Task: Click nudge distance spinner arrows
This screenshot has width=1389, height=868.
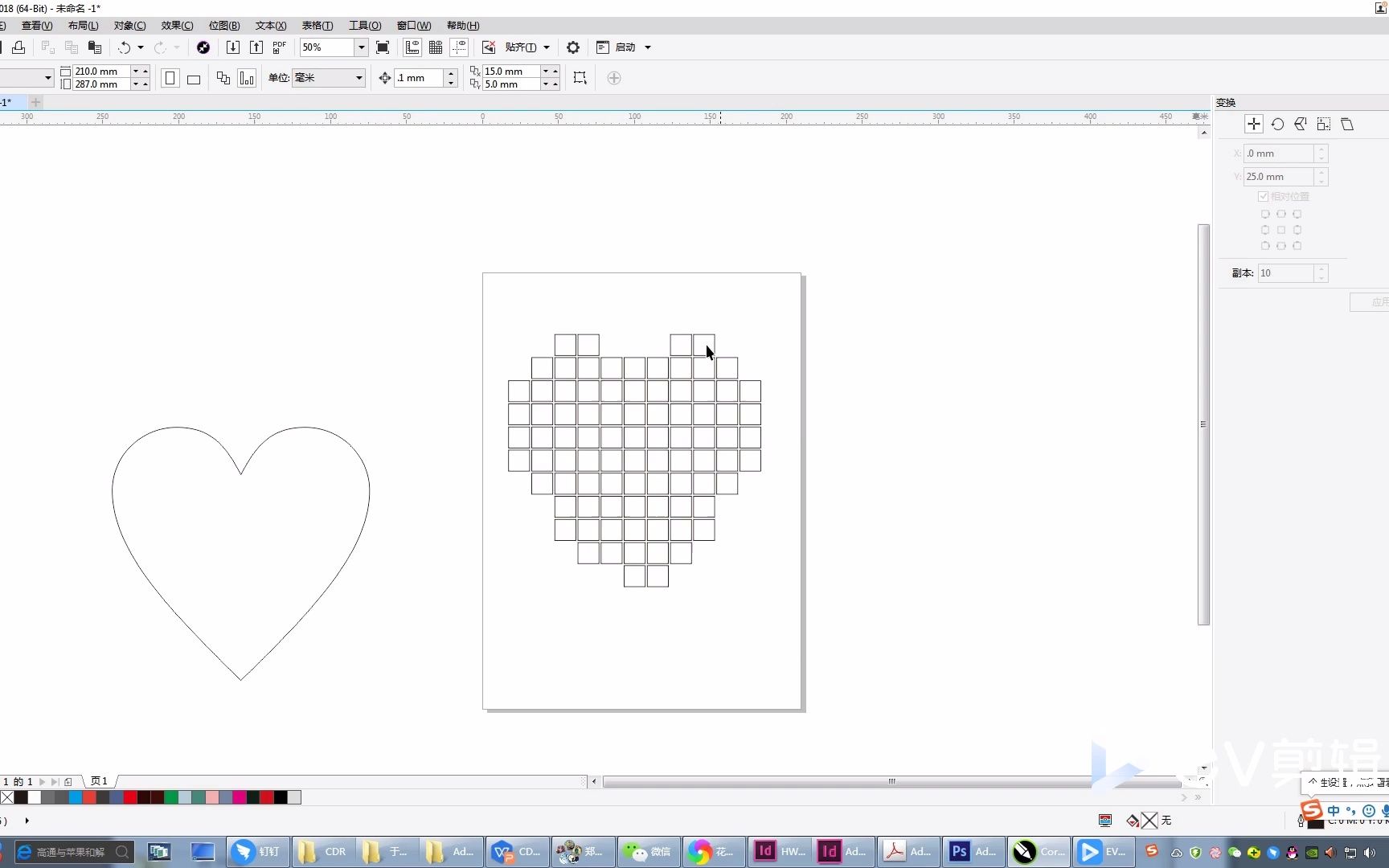Action: pyautogui.click(x=451, y=78)
